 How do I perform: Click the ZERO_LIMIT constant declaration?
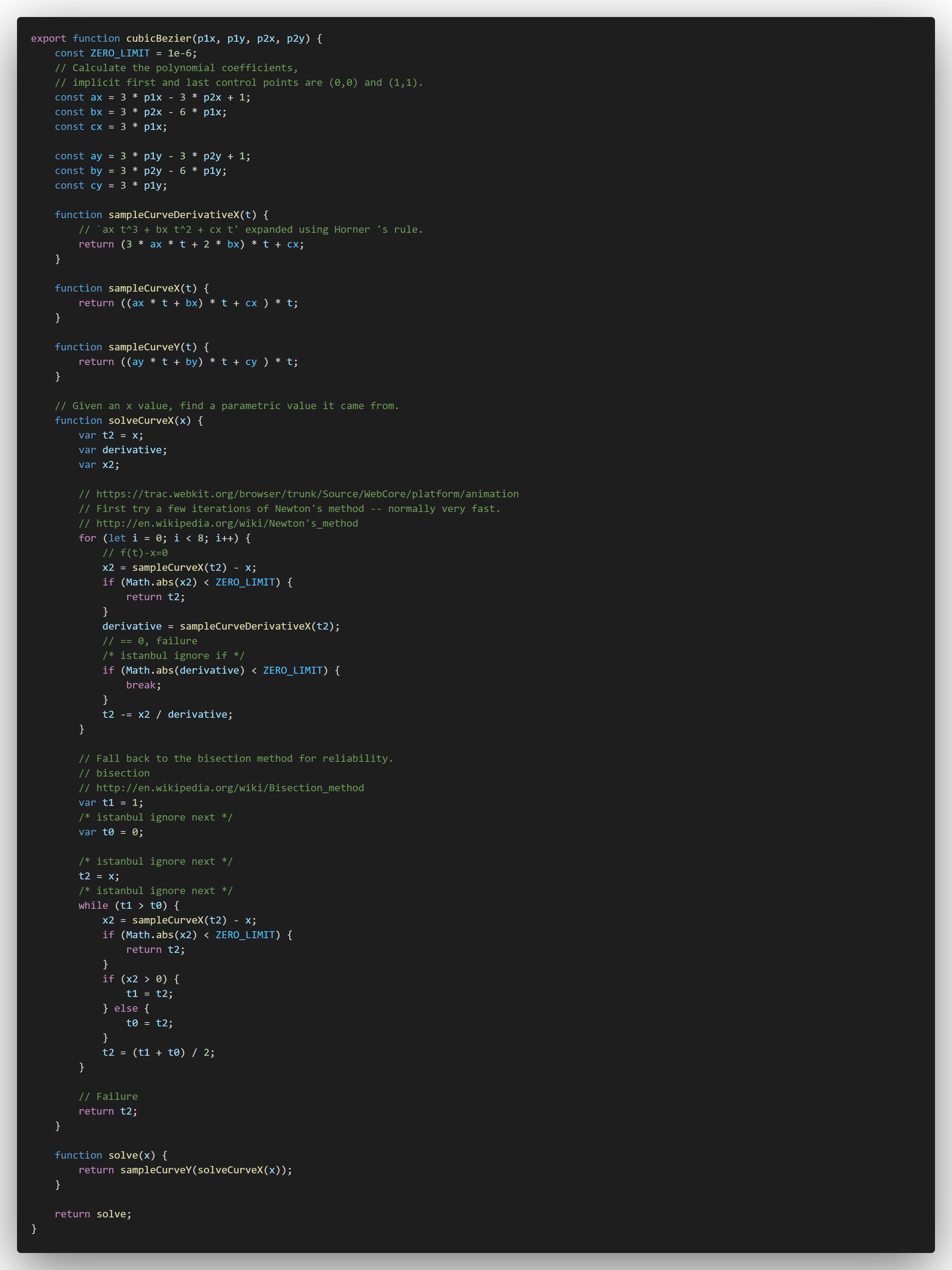click(x=119, y=53)
